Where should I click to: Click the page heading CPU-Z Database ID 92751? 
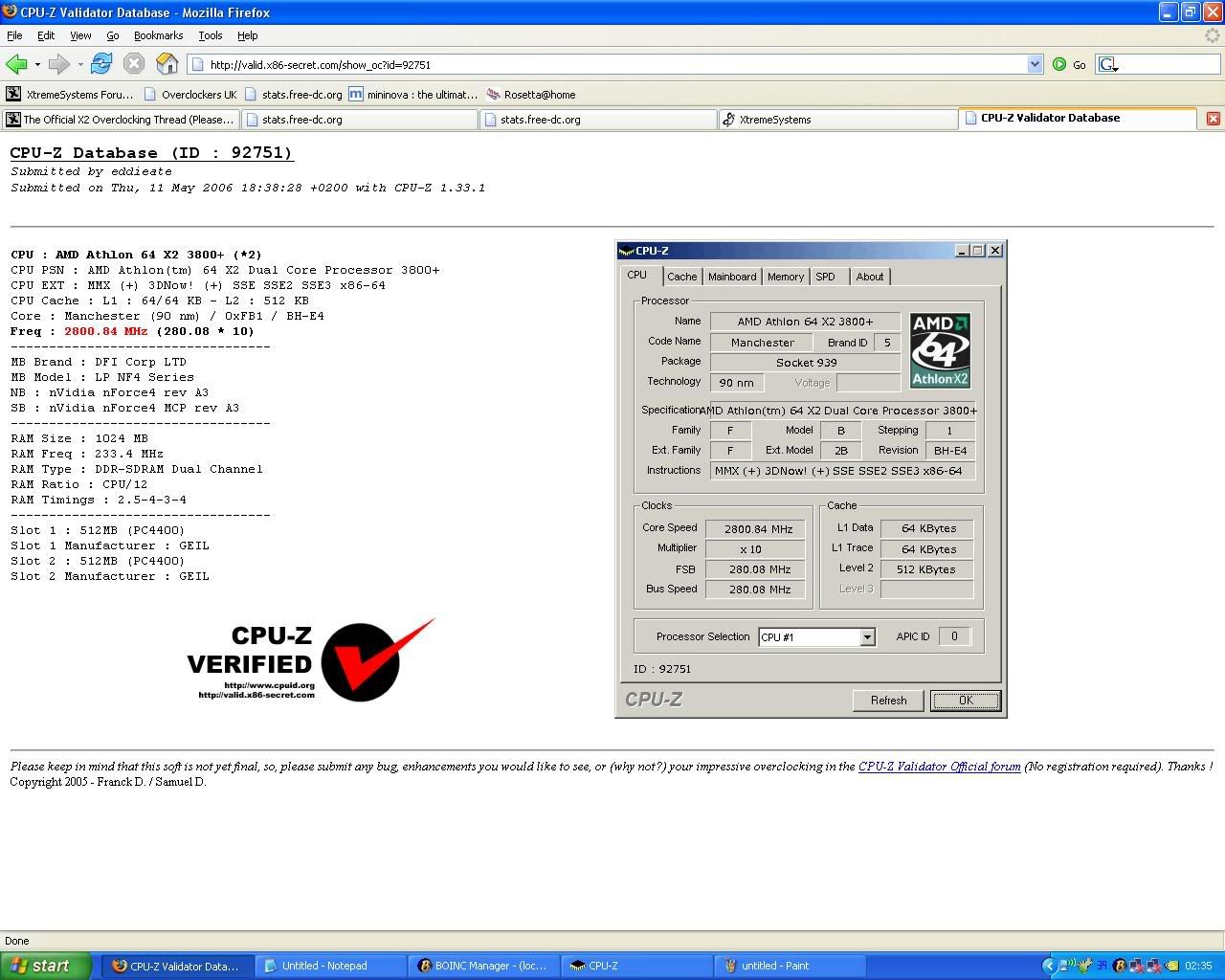click(x=151, y=153)
